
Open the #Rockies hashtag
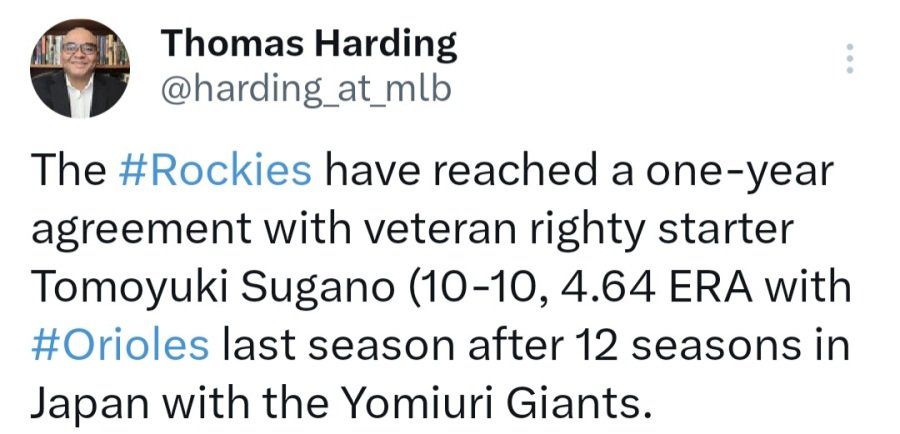tap(214, 170)
